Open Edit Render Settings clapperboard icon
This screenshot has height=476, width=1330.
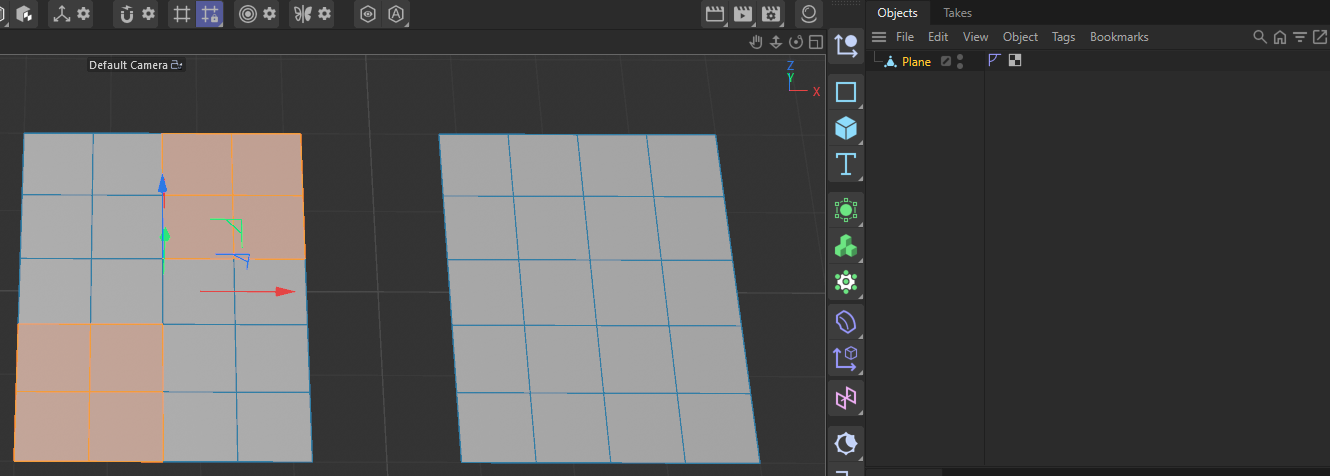pyautogui.click(x=770, y=14)
